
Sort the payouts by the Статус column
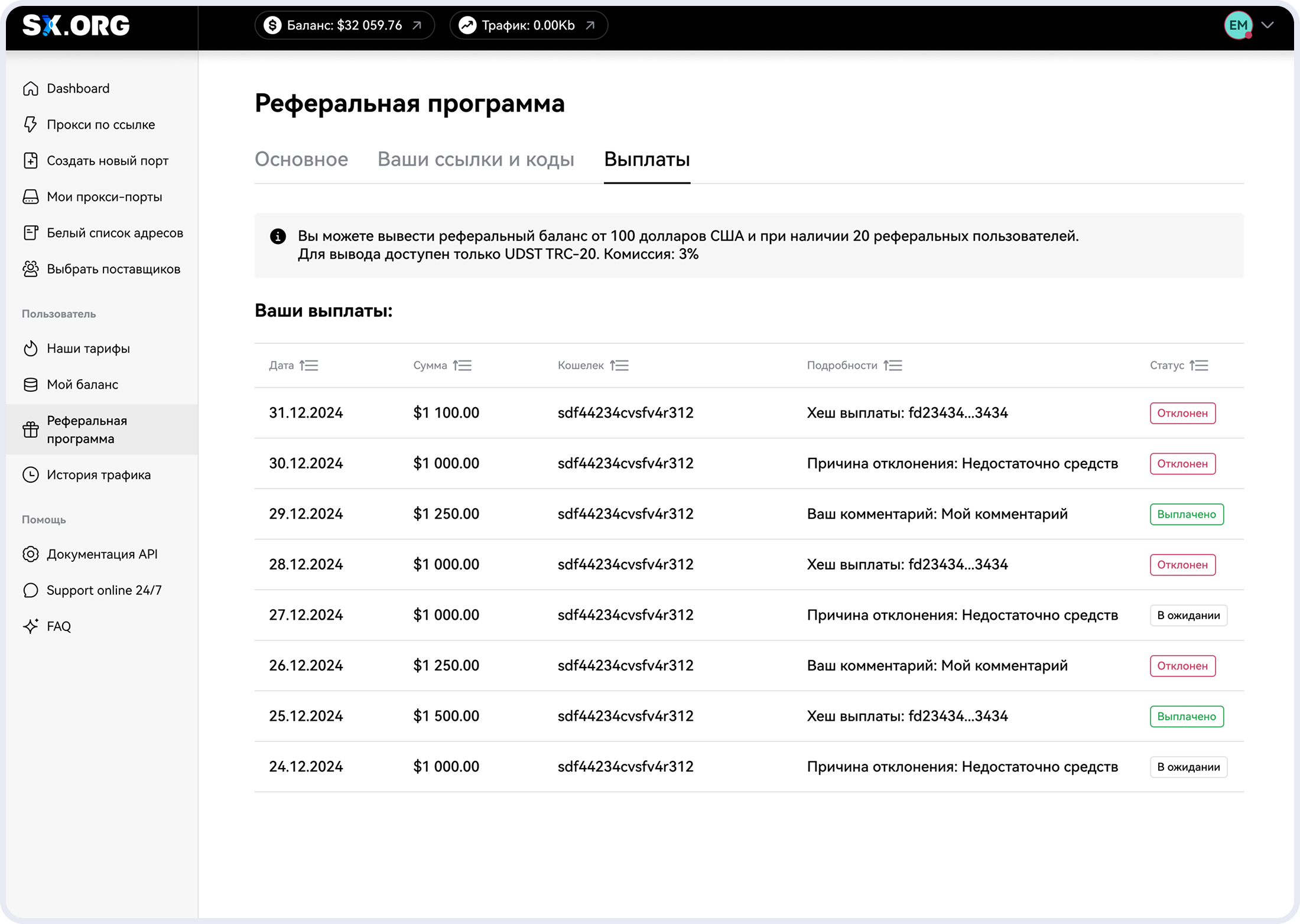click(1199, 366)
